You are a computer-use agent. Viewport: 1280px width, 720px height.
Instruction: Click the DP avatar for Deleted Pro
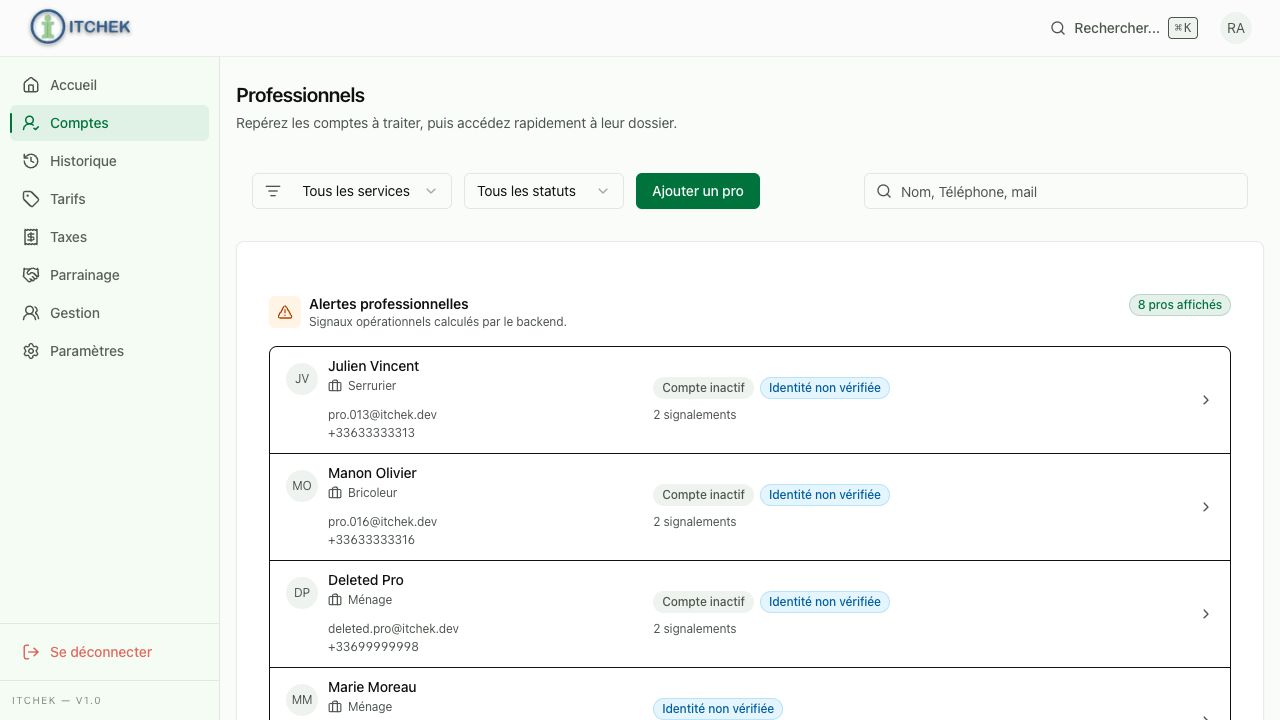[x=302, y=593]
